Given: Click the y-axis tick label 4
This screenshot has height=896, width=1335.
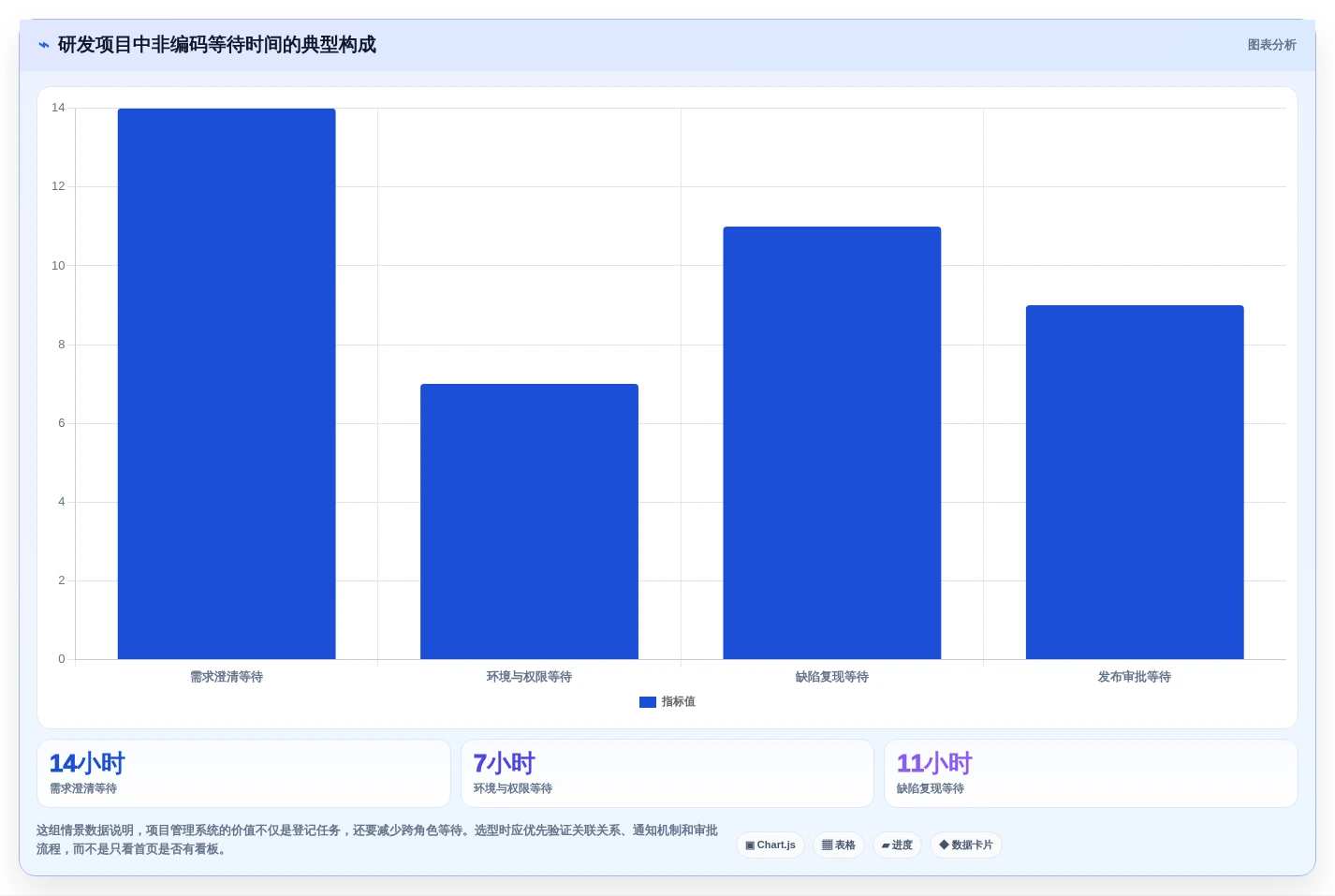Looking at the screenshot, I should (x=62, y=502).
